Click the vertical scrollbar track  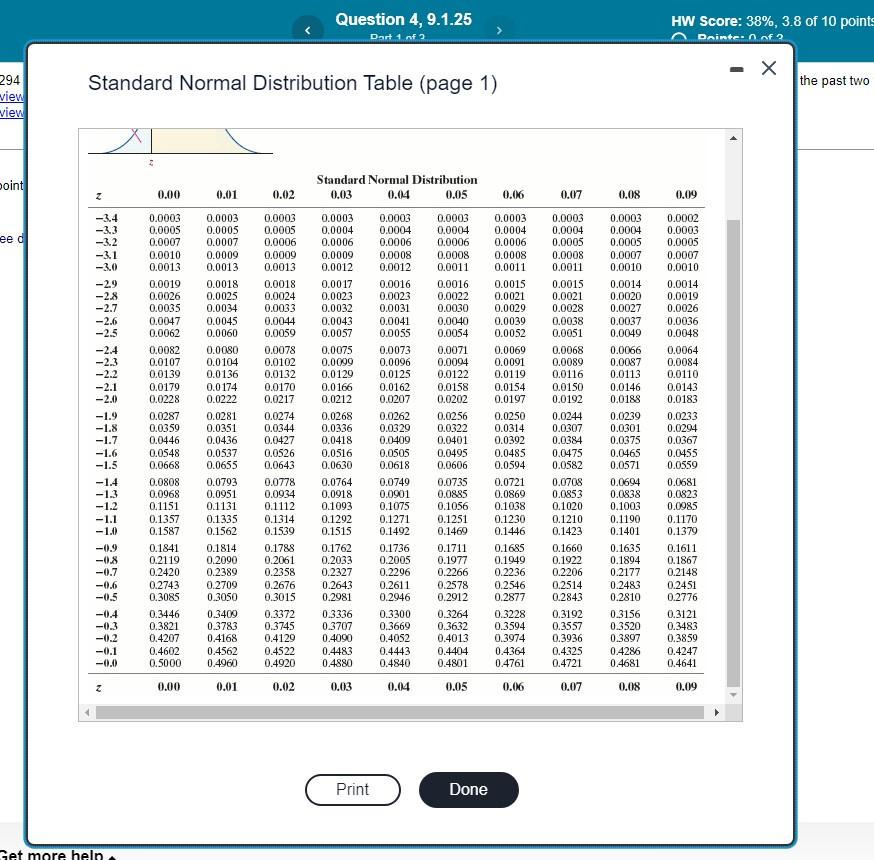(733, 420)
